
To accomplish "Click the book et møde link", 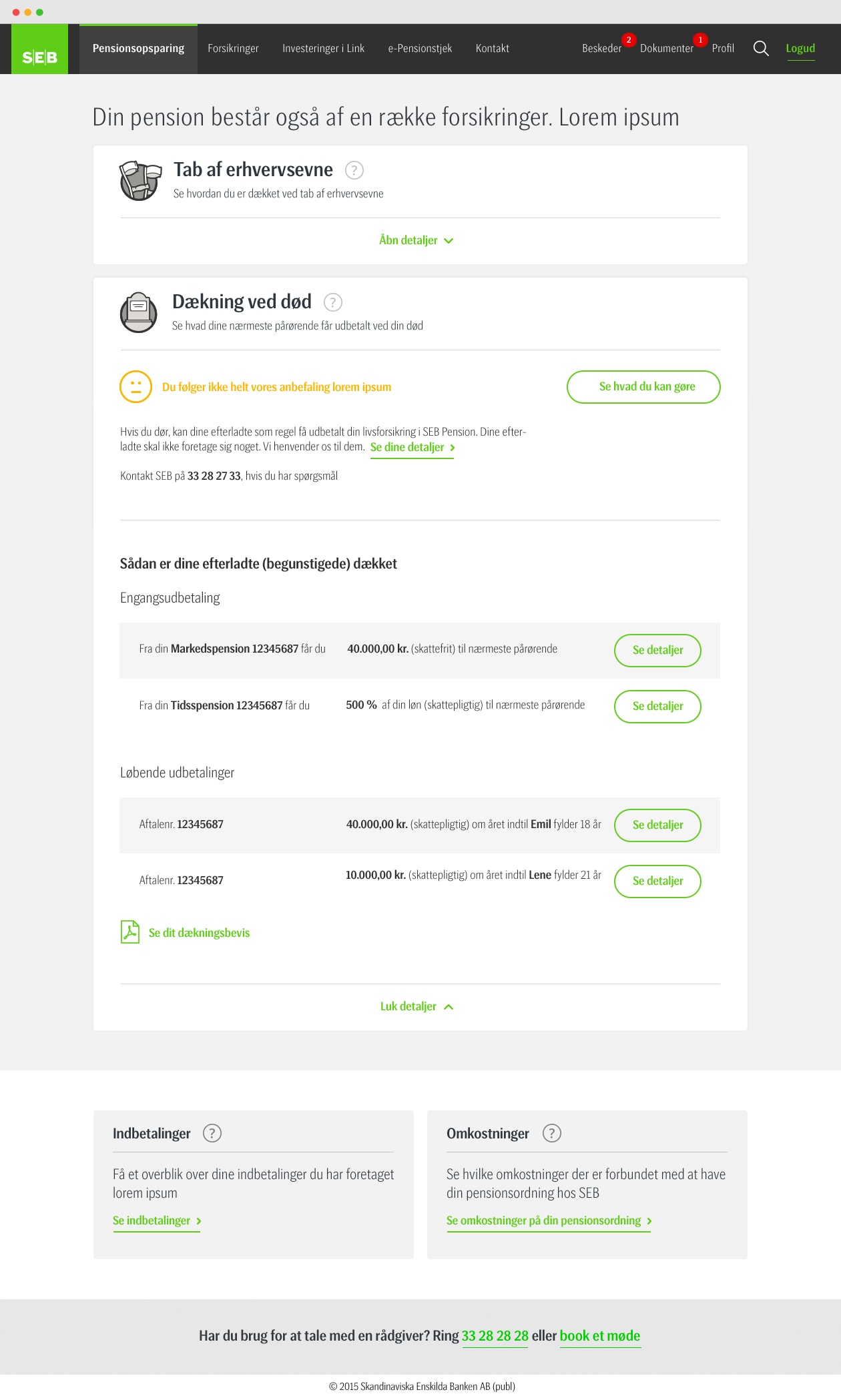I will click(x=600, y=1336).
